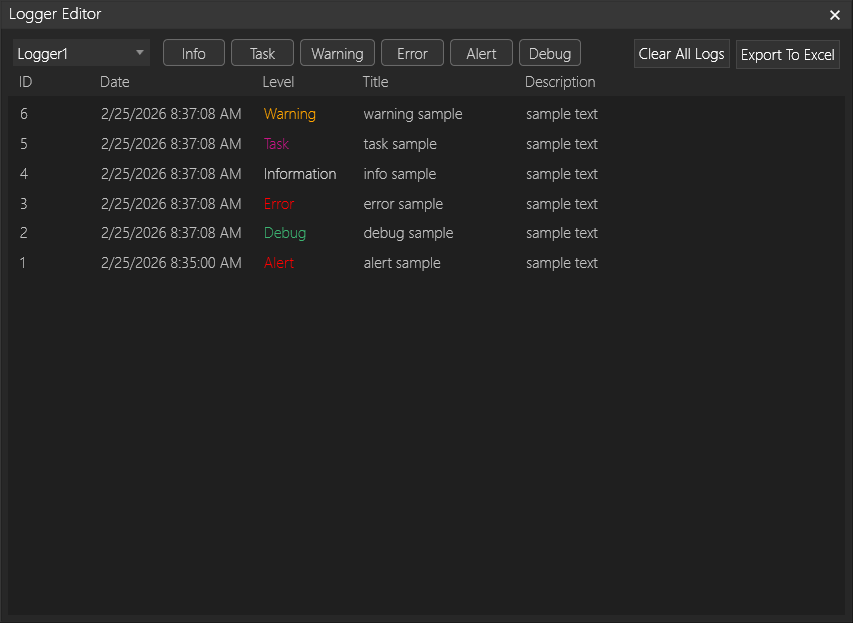The image size is (853, 623).
Task: Click the ID 3 cell
Action: pos(24,204)
